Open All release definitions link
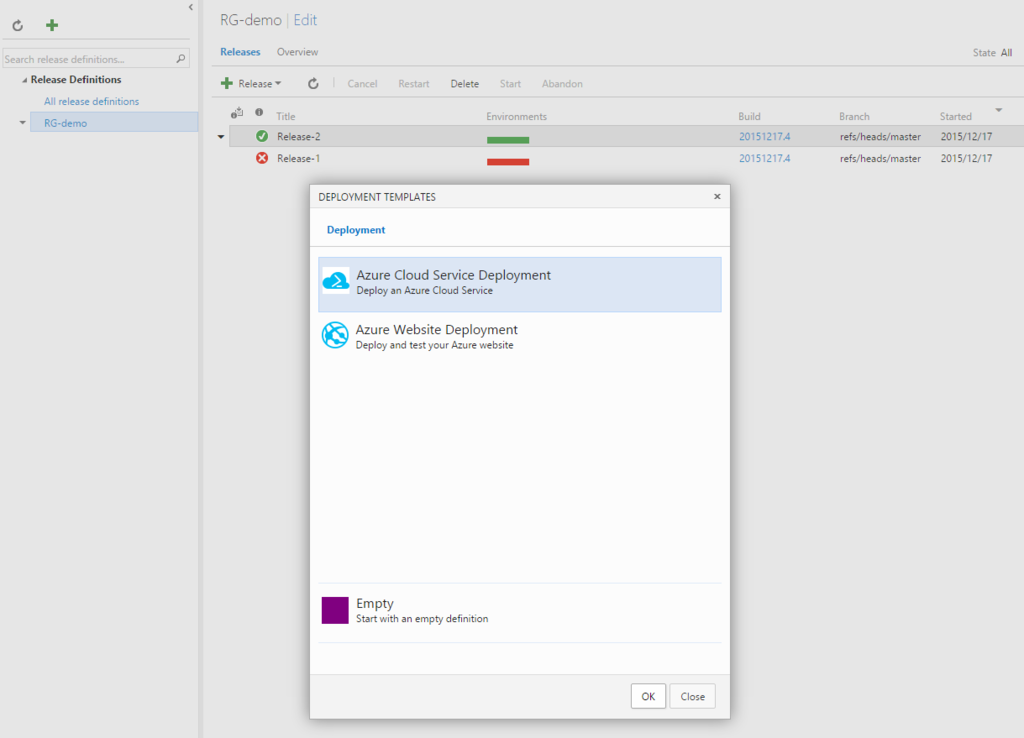The width and height of the screenshot is (1024, 738). tap(91, 101)
